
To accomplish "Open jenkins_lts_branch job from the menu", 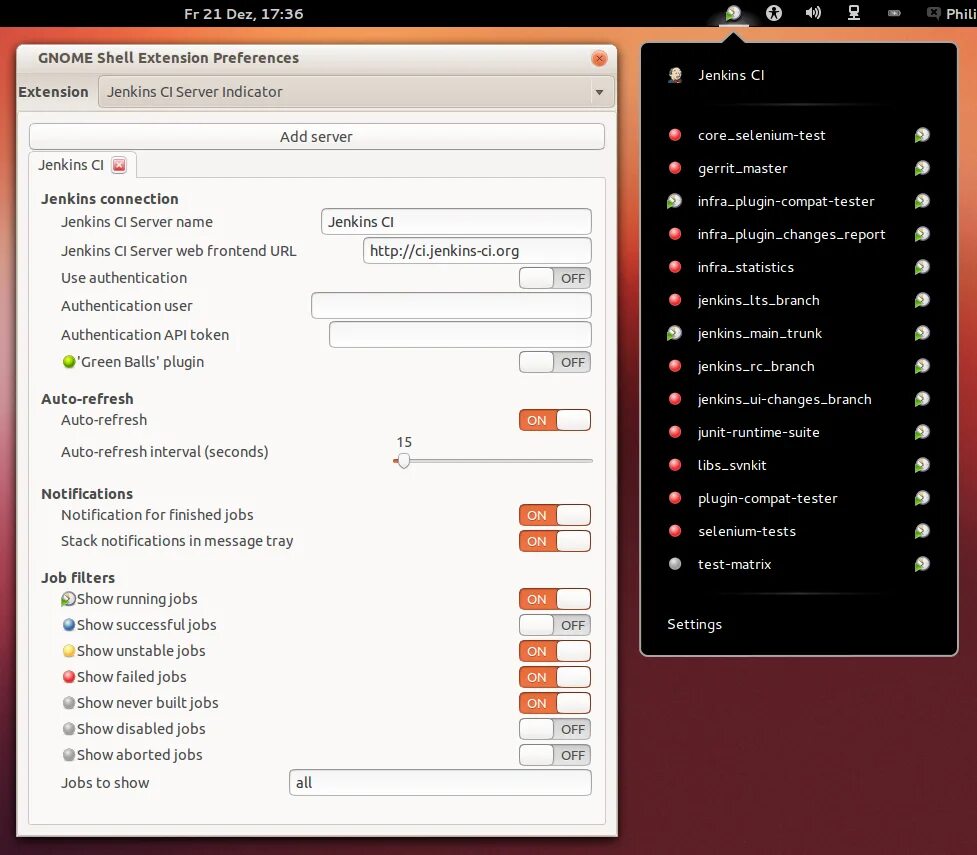I will tap(758, 300).
